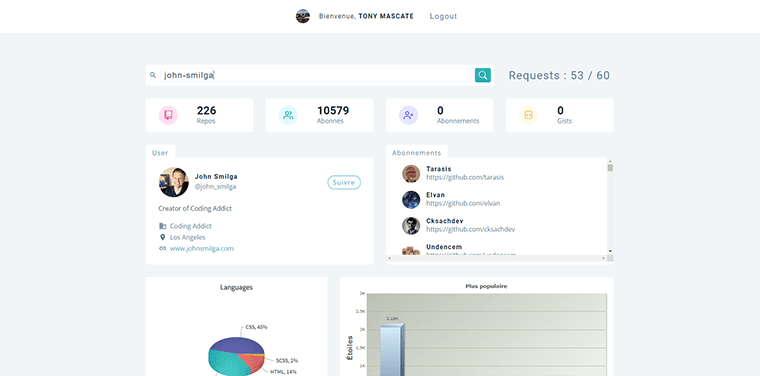Image resolution: width=760 pixels, height=376 pixels.
Task: Click the 10579 followers count
Action: [x=333, y=110]
